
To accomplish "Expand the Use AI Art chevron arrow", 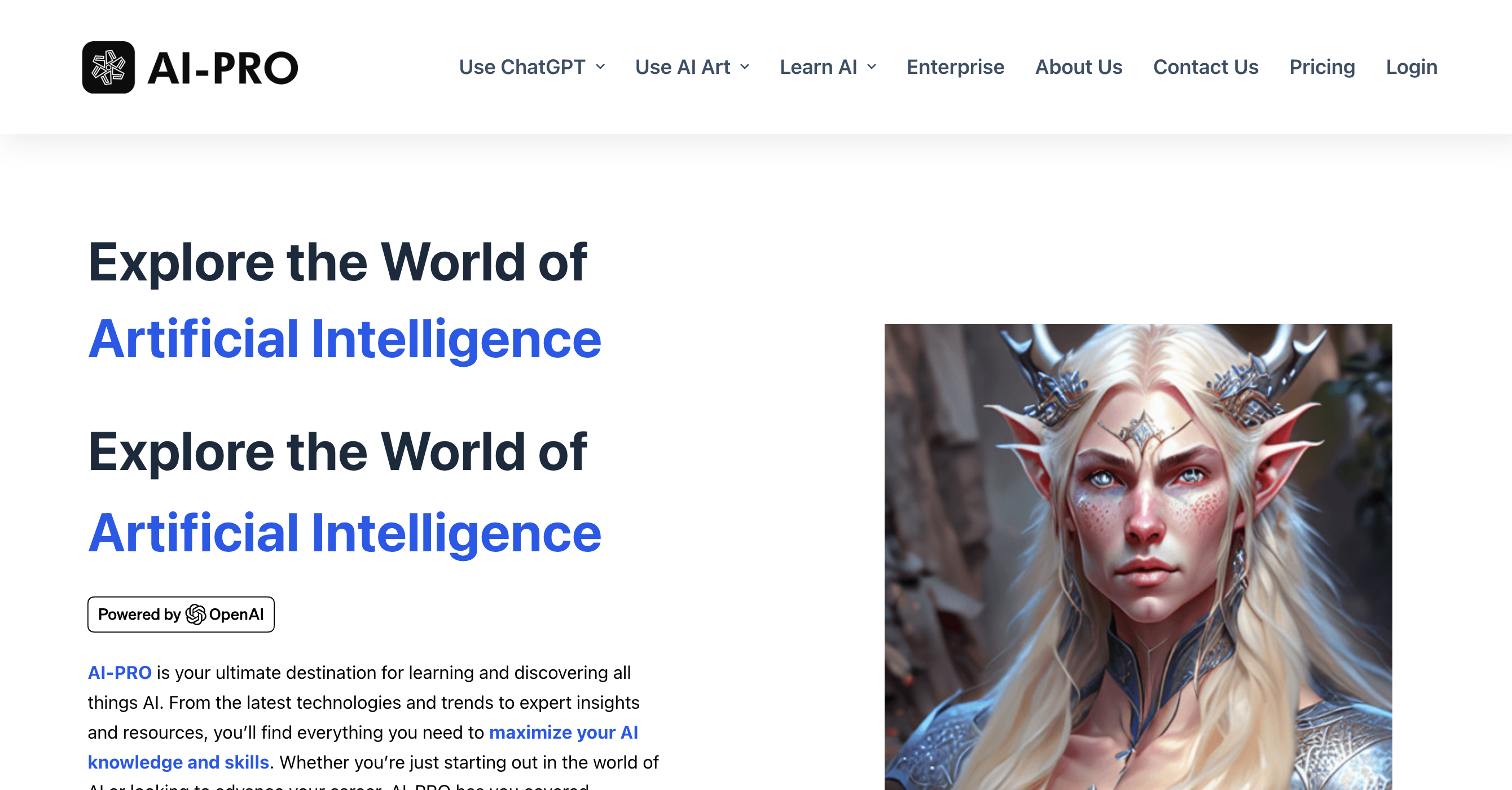I will 745,67.
